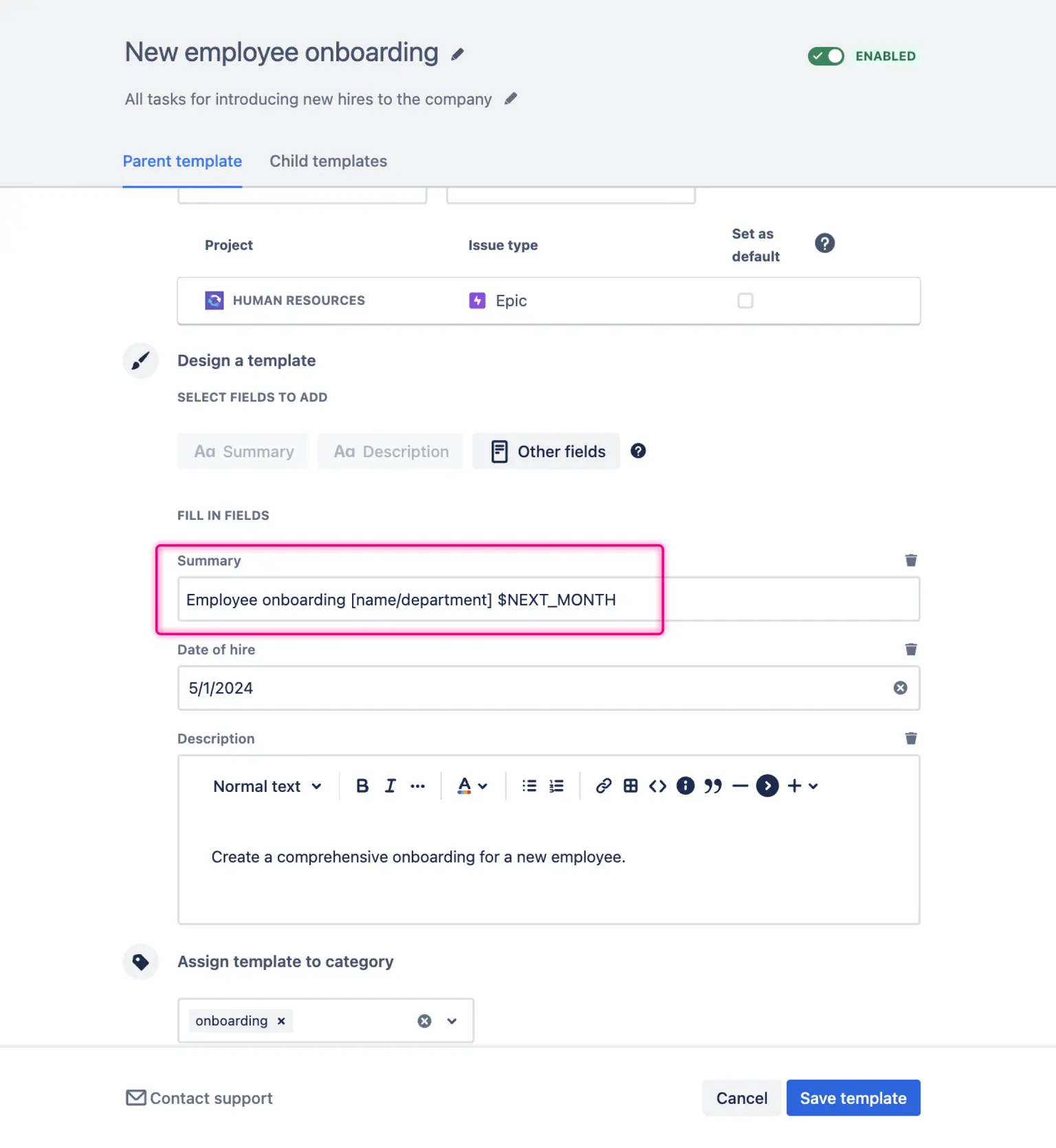Viewport: 1056px width, 1148px height.
Task: Expand the plus insert menu in editor
Action: (x=802, y=786)
